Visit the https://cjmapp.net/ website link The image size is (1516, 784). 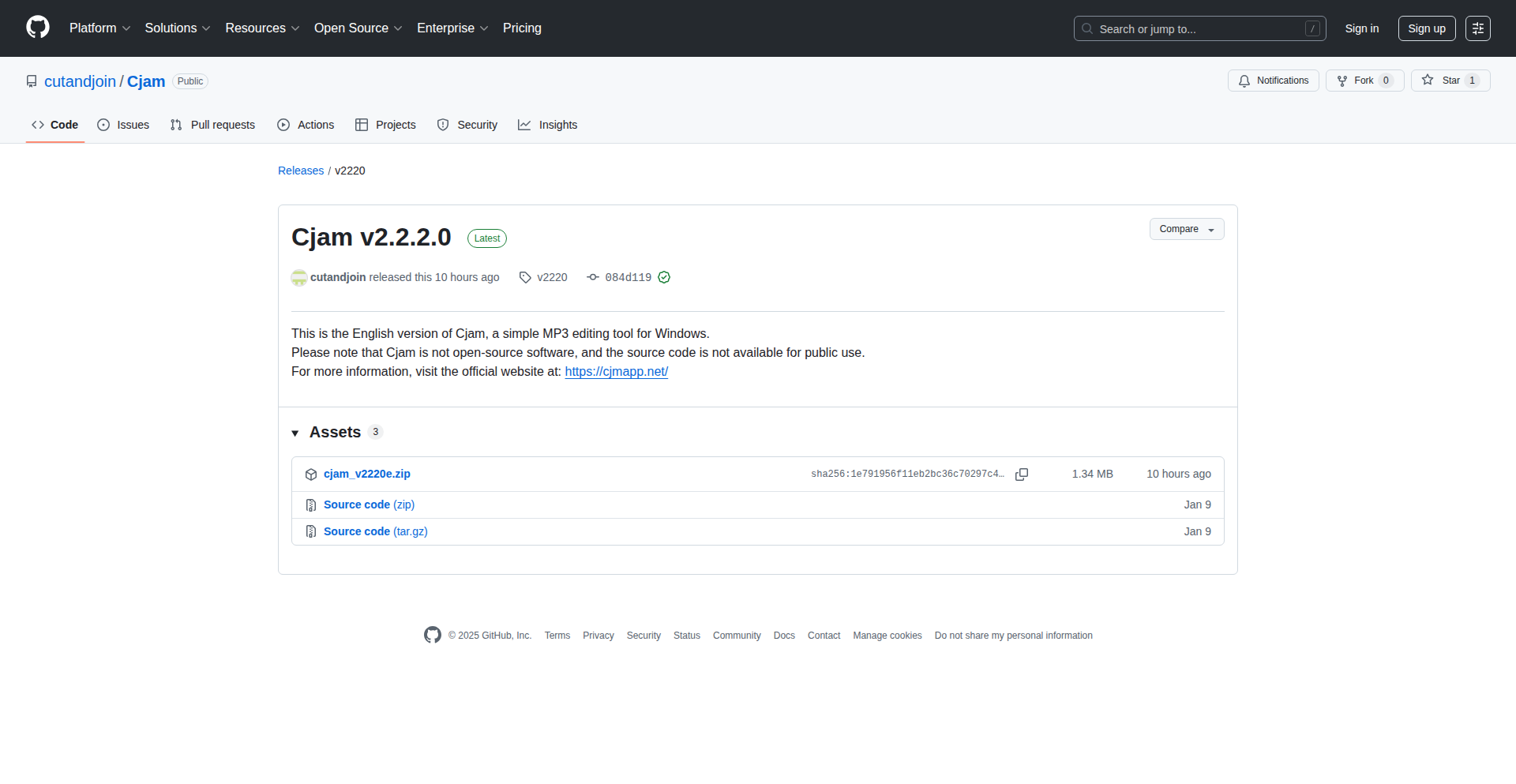pos(617,371)
